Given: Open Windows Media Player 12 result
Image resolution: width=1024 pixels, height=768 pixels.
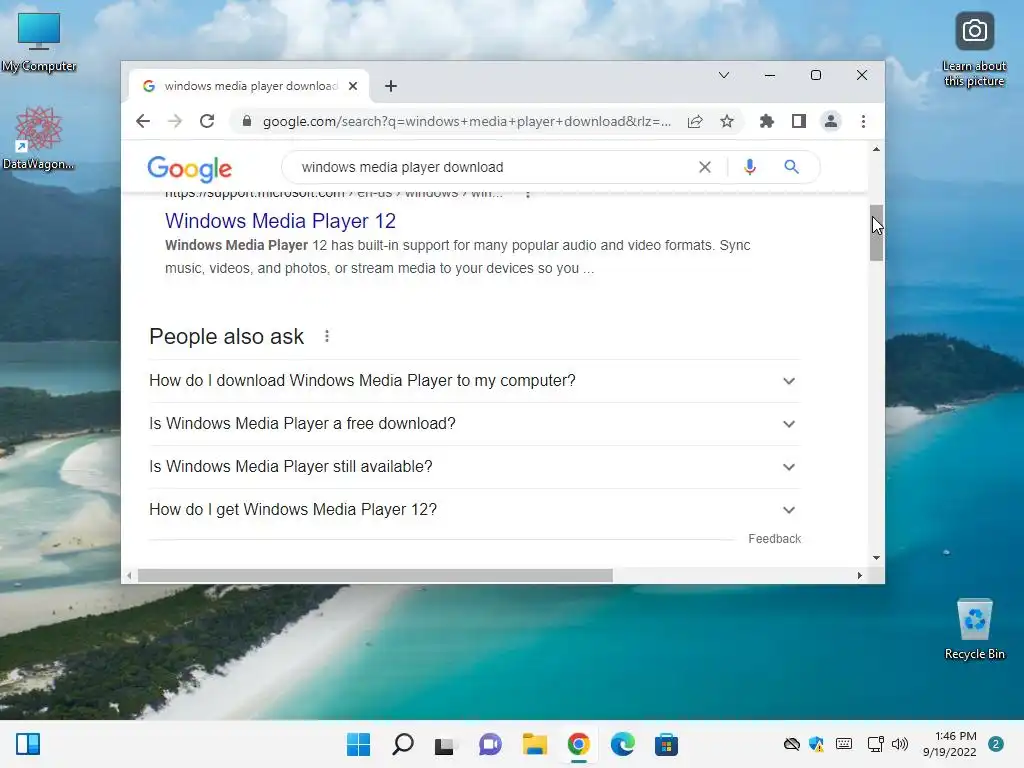Looking at the screenshot, I should tap(280, 221).
